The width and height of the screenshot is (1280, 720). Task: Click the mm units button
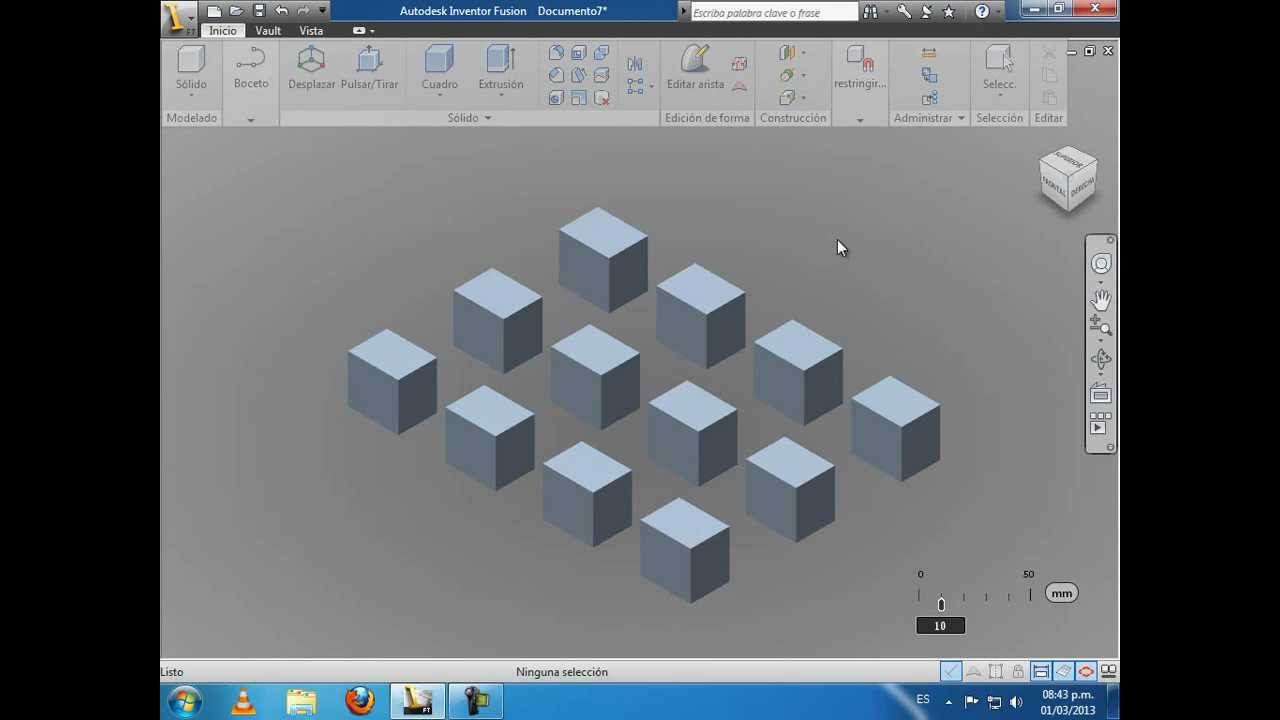[1061, 593]
